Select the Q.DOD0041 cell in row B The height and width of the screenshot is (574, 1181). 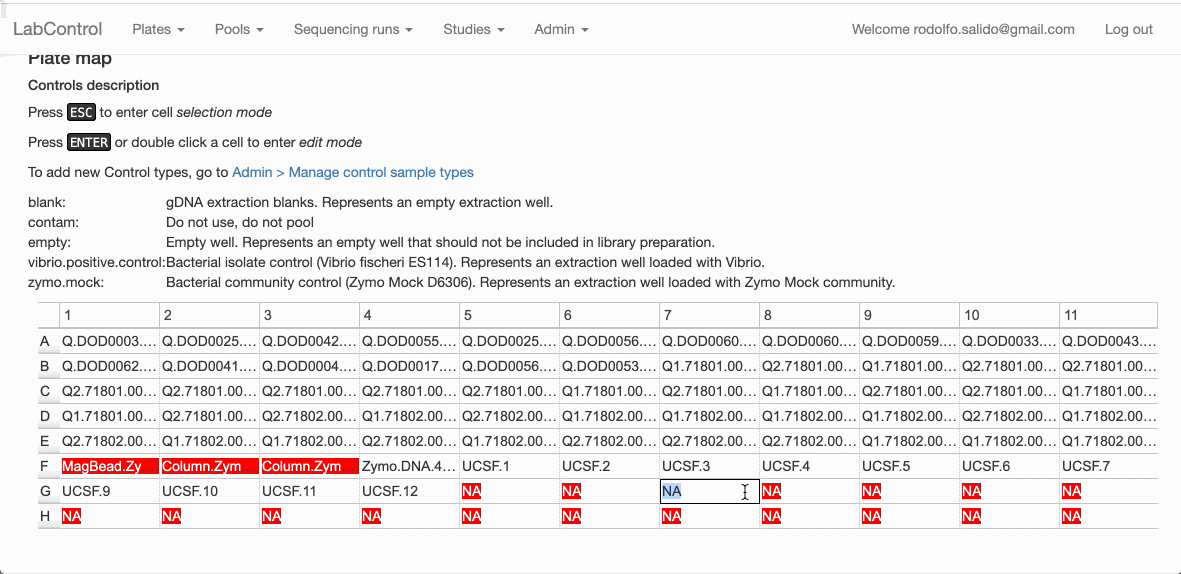(x=209, y=366)
